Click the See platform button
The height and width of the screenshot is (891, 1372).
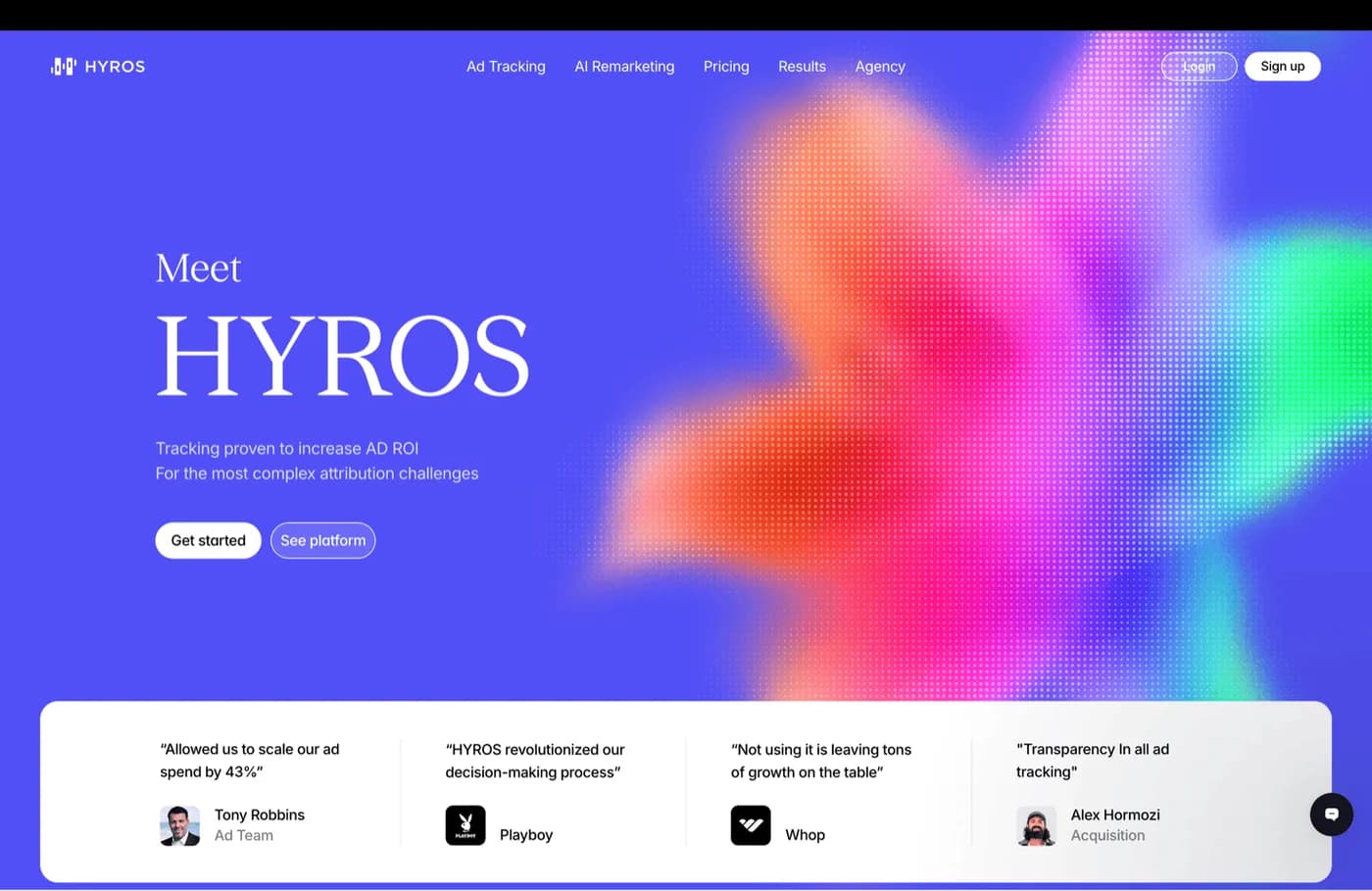[x=322, y=540]
